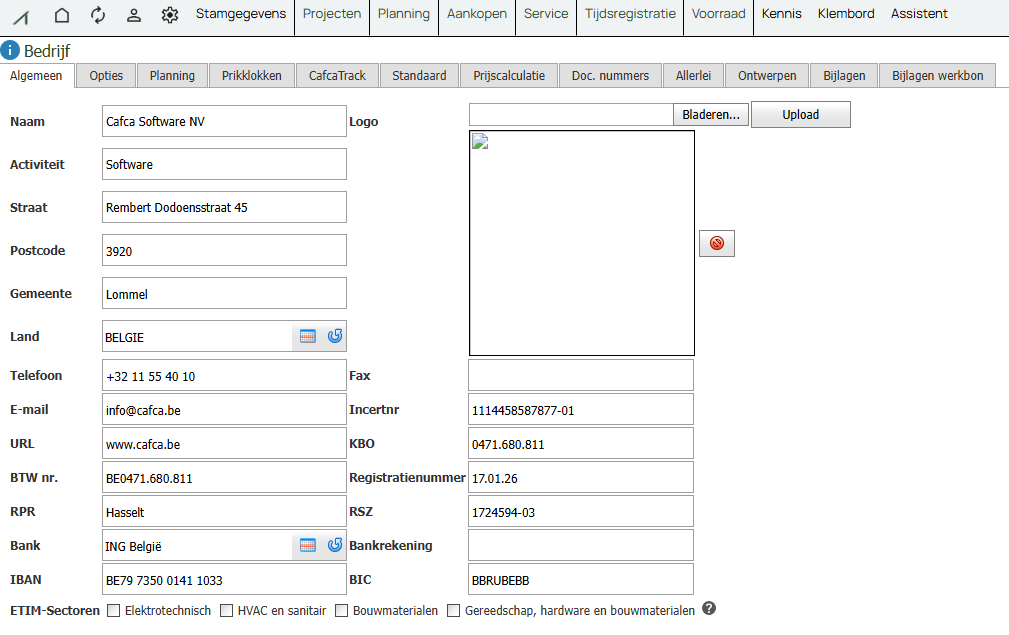Open the Service menu

pos(546,14)
